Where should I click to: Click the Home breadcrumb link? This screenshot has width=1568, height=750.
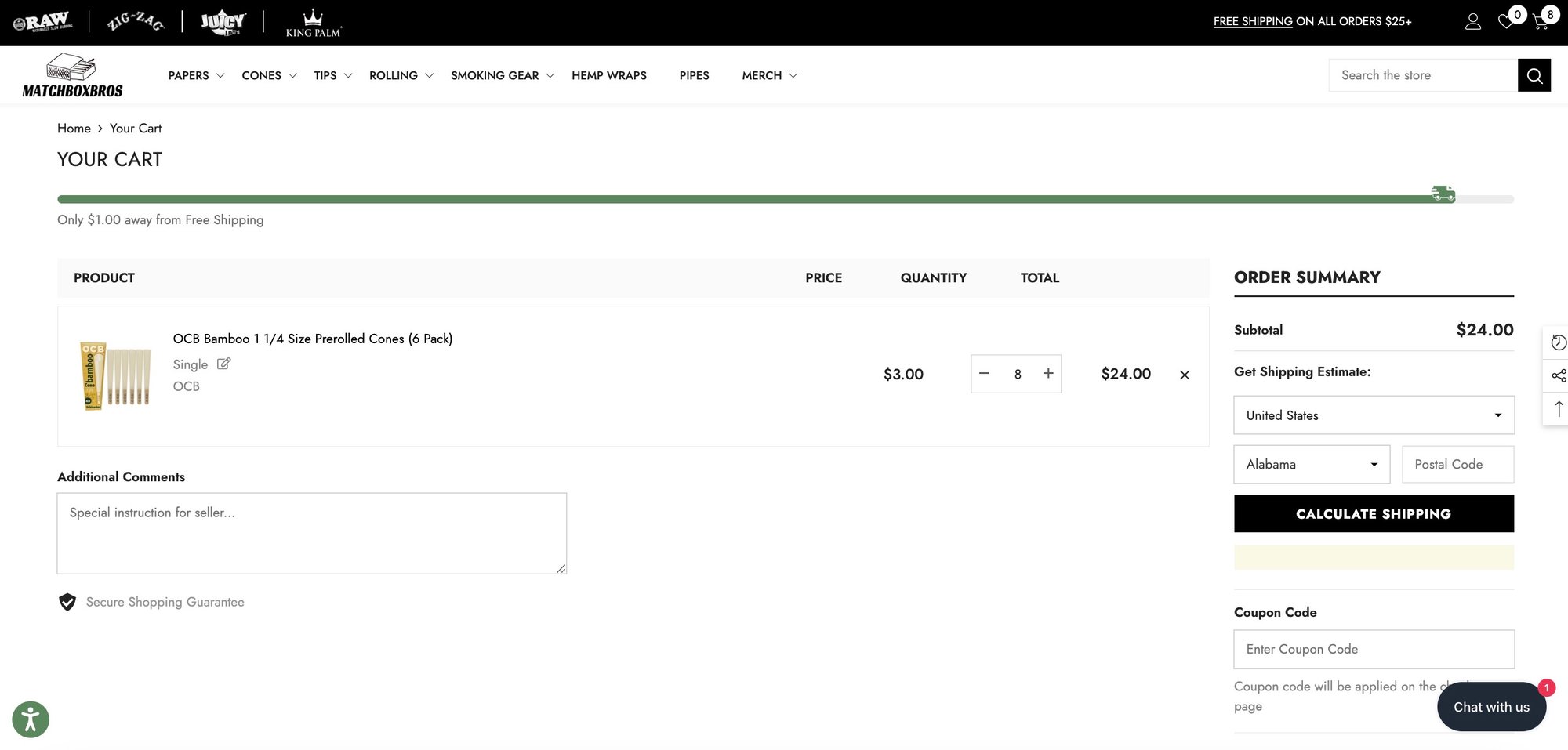tap(74, 128)
